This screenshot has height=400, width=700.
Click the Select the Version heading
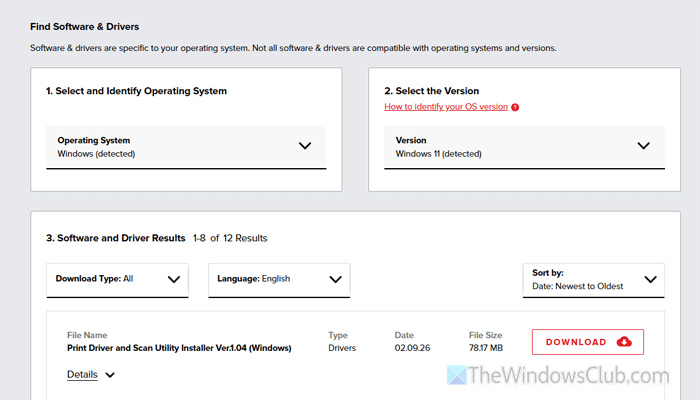point(431,91)
